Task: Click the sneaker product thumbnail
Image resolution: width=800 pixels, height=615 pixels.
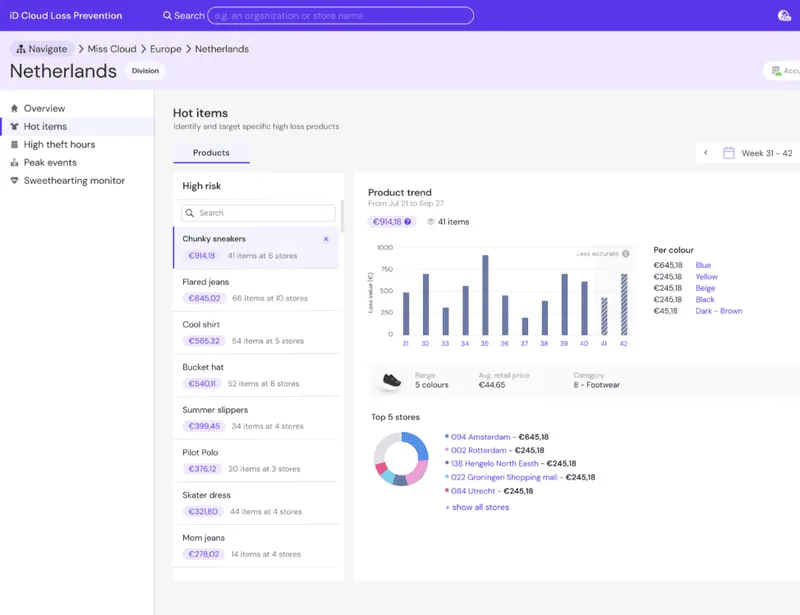Action: (391, 380)
